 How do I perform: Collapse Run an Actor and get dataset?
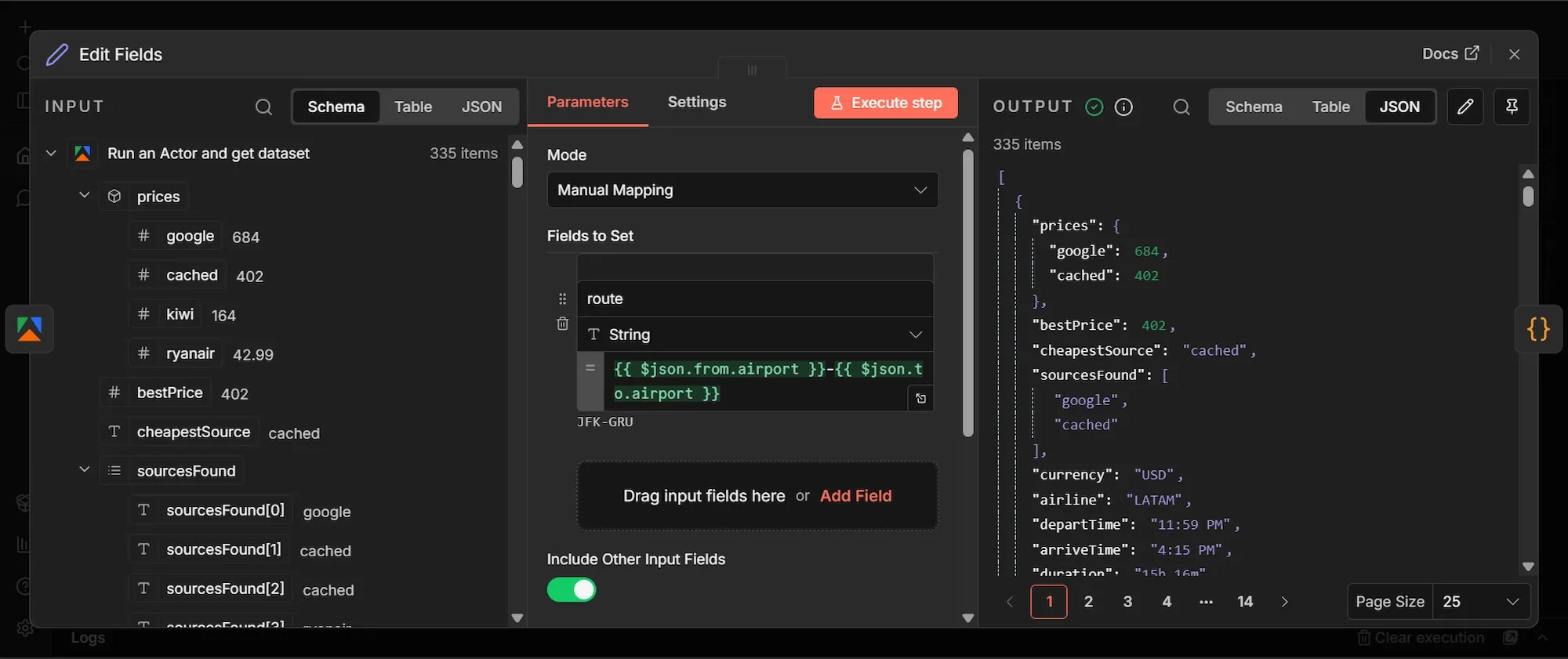(51, 153)
